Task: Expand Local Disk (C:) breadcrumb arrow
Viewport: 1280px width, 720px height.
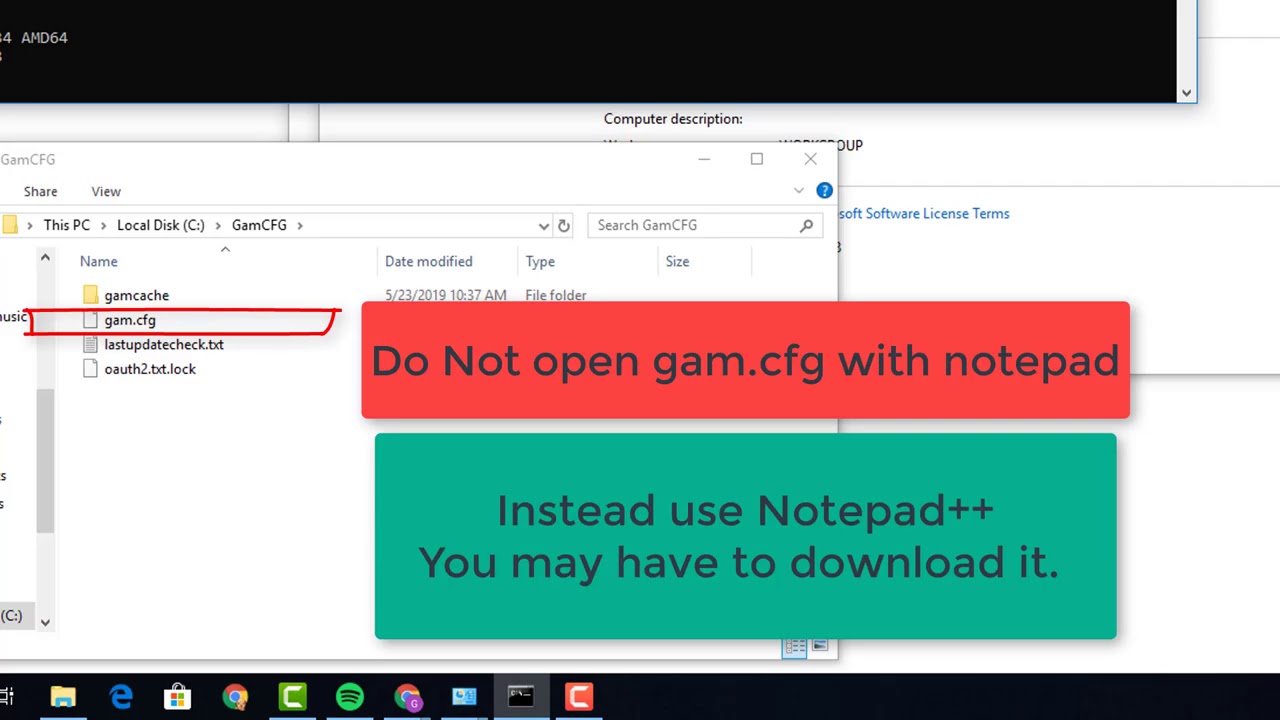Action: click(x=218, y=225)
